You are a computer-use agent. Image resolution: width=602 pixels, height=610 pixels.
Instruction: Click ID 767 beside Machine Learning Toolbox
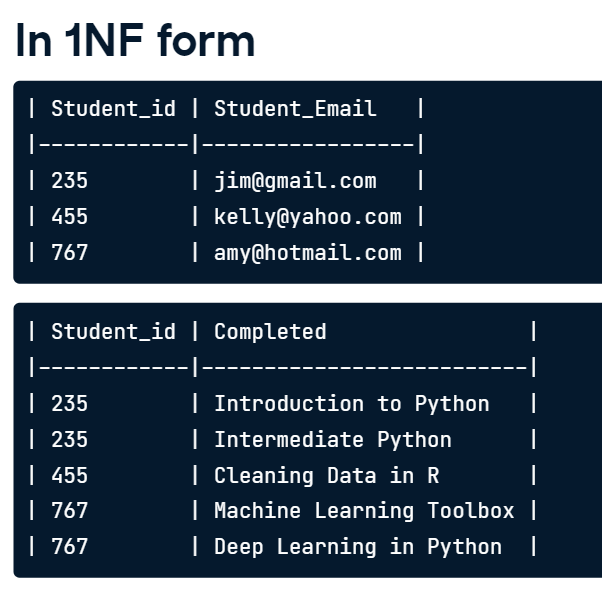(70, 511)
